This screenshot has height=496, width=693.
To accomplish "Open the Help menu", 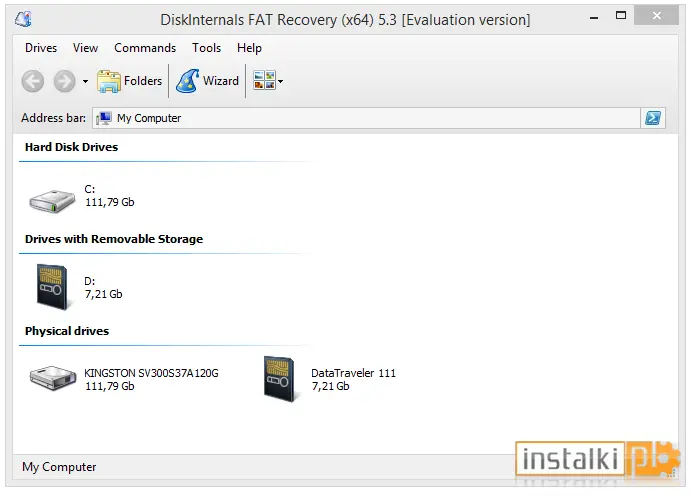I will tap(249, 48).
